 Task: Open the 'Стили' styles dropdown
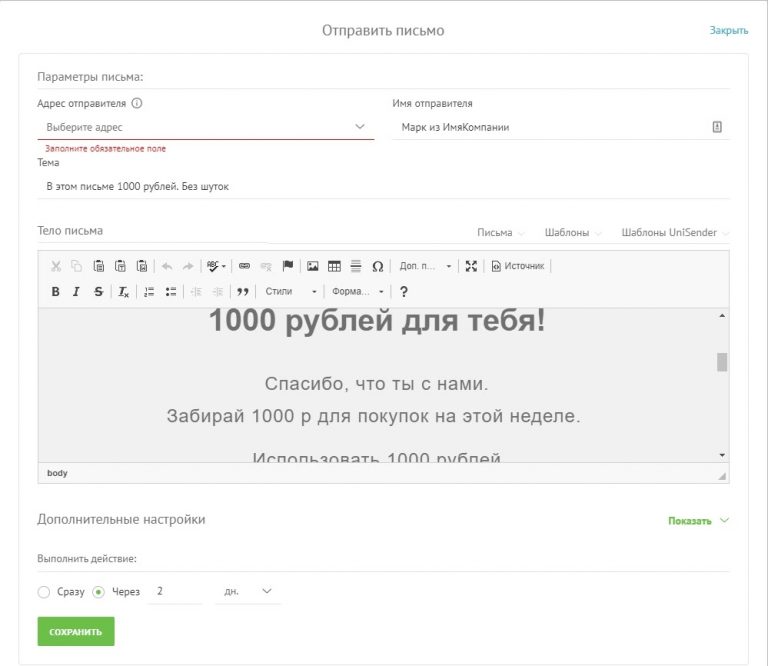coord(290,292)
